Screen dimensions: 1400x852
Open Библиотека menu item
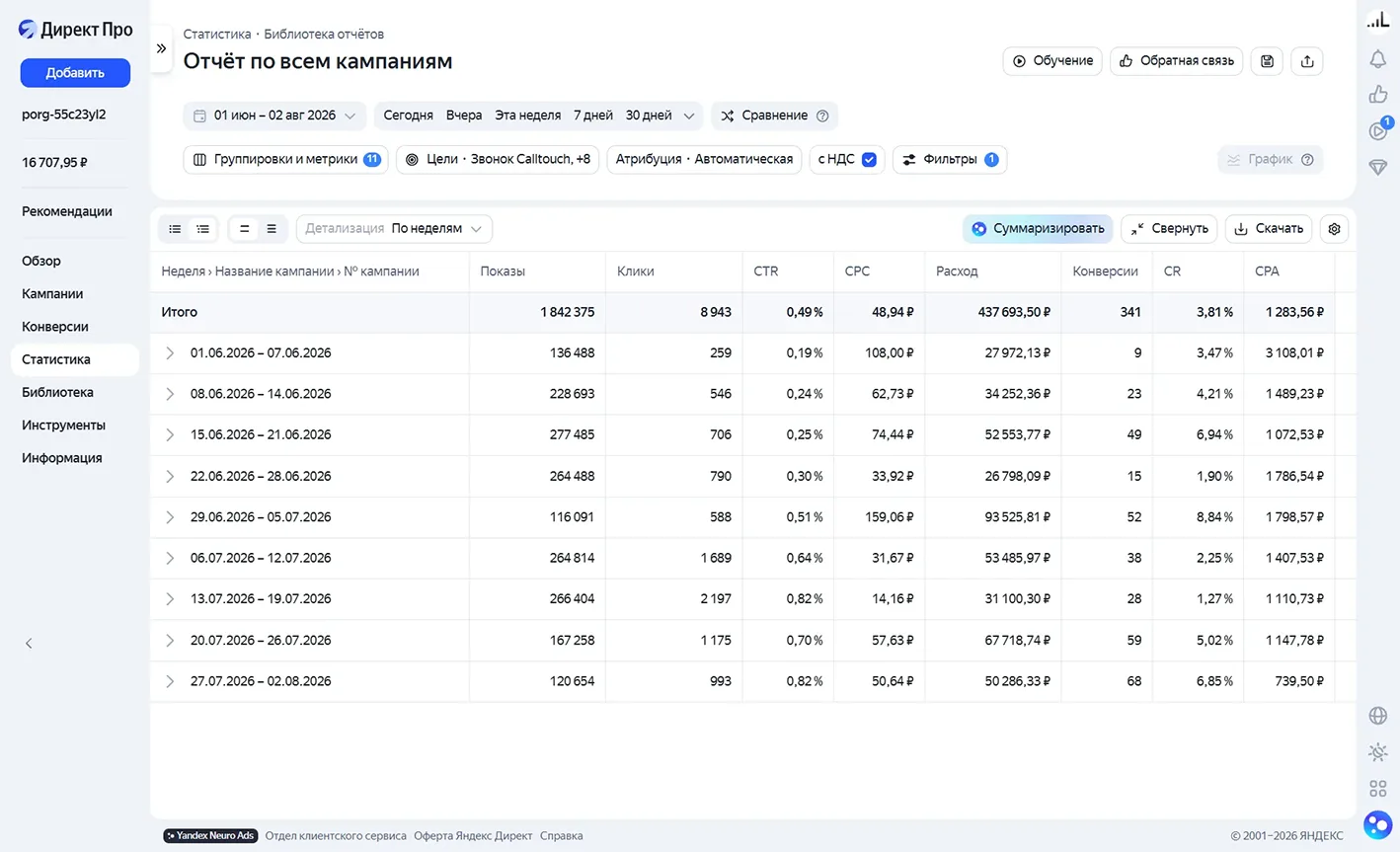[x=57, y=393]
